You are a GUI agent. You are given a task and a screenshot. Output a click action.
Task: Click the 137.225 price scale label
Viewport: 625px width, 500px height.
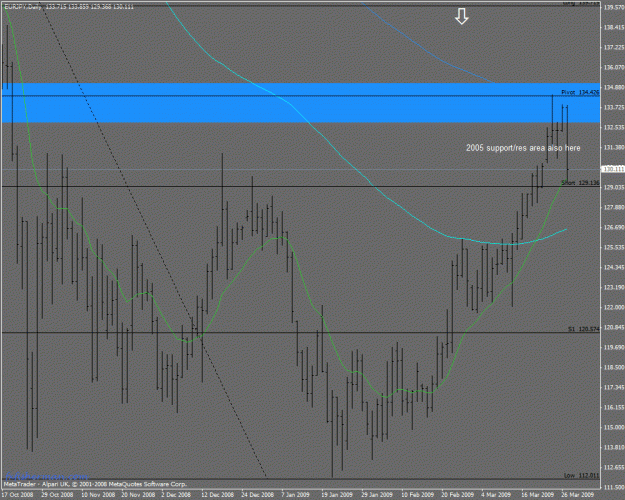(x=614, y=47)
